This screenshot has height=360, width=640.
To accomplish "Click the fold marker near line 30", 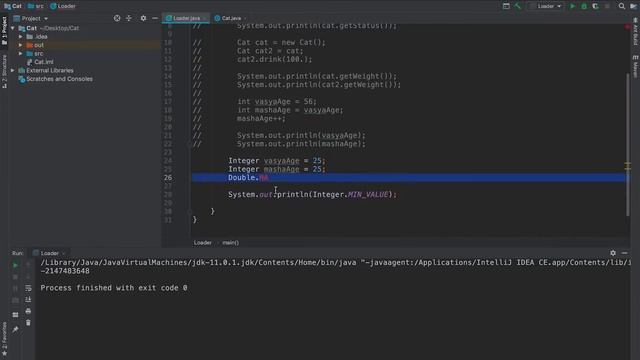I will tap(189, 211).
